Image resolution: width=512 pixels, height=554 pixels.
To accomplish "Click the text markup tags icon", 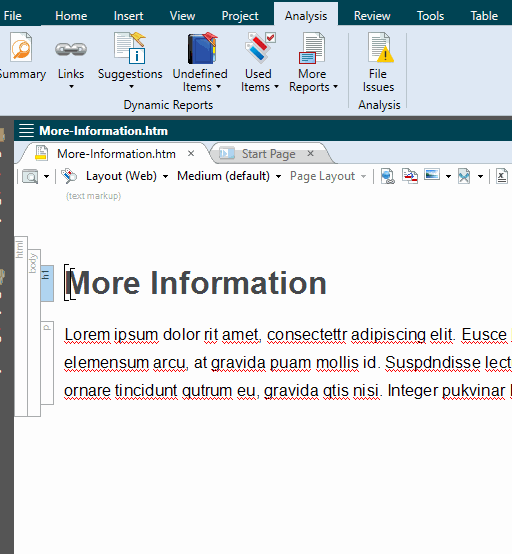I will [x=69, y=176].
